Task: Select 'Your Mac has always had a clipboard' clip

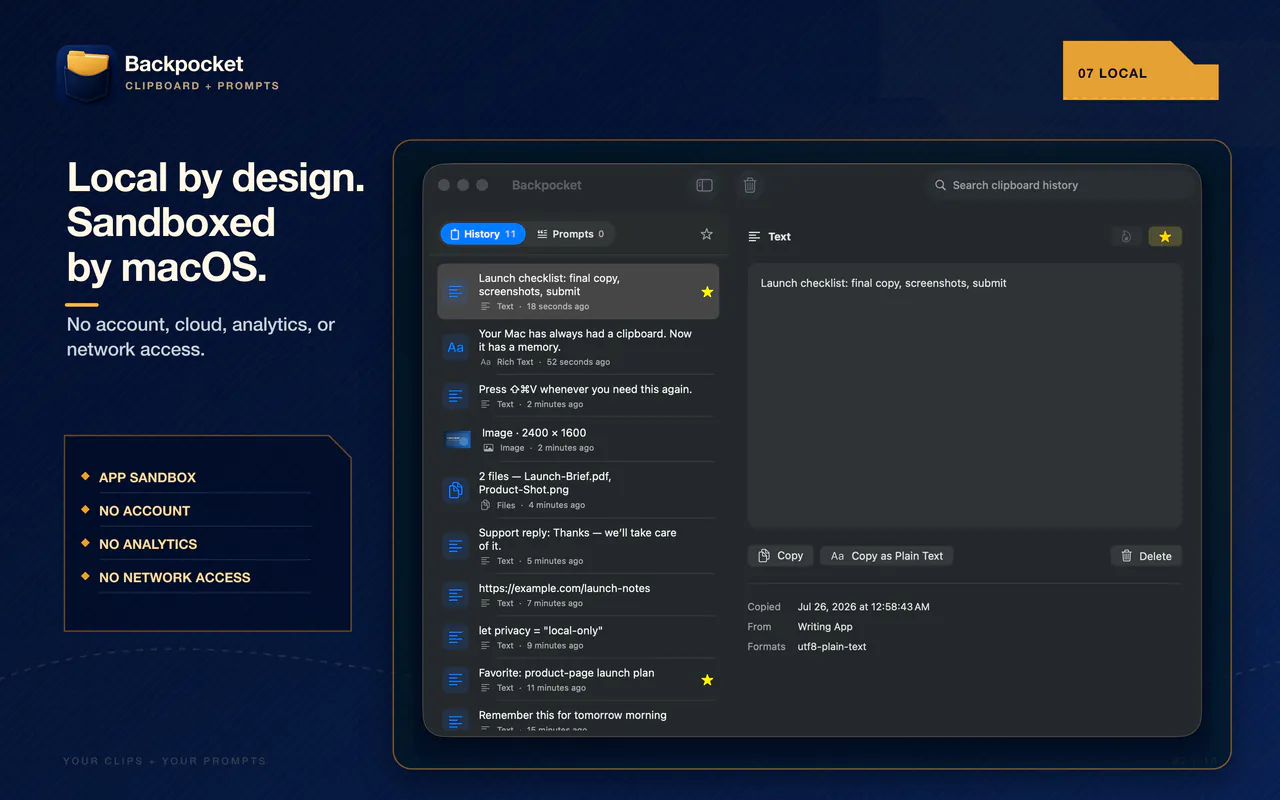Action: [585, 340]
